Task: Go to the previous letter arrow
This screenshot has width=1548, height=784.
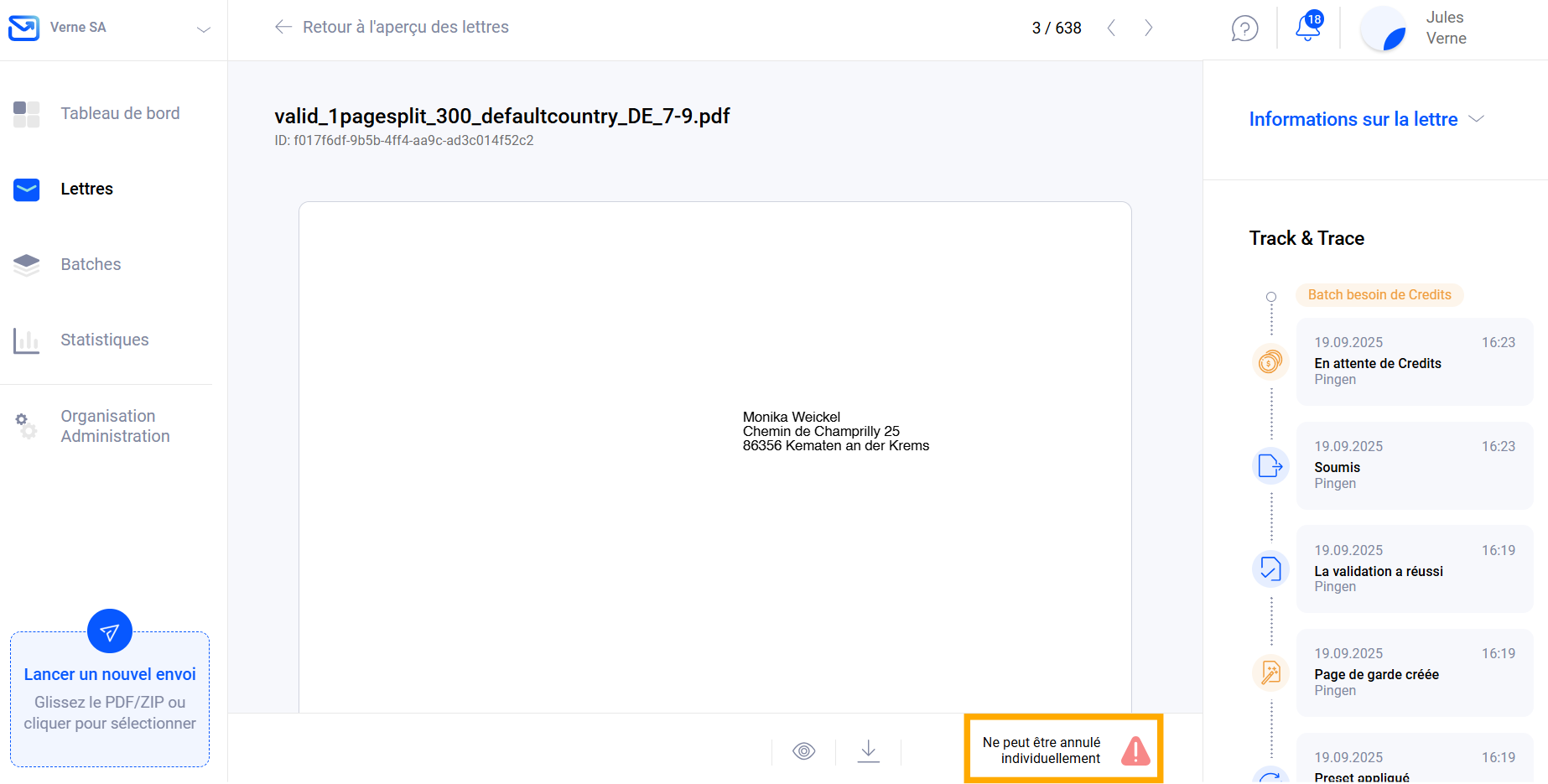Action: (x=1111, y=28)
